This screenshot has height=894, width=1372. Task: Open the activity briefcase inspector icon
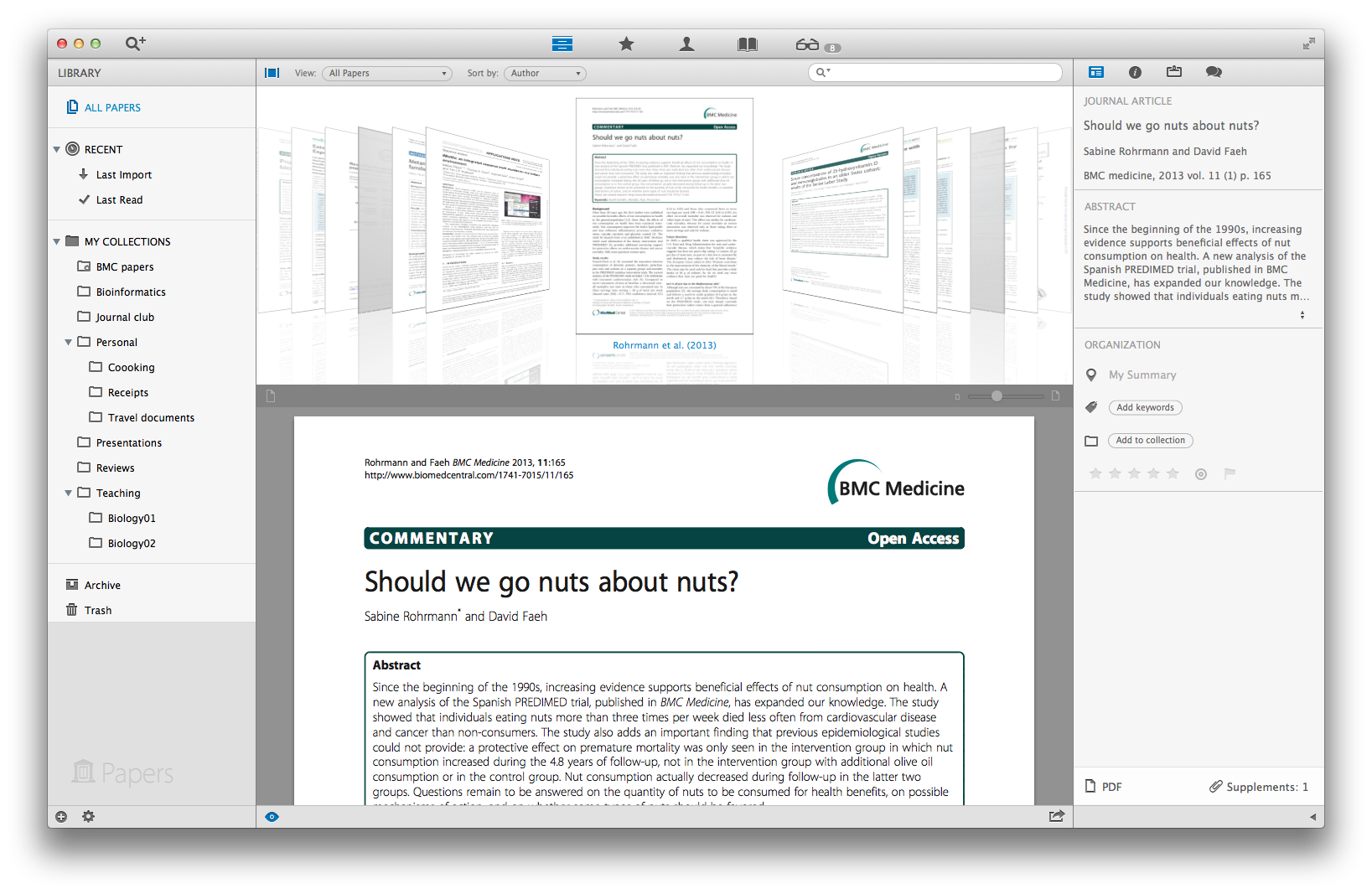(1174, 72)
